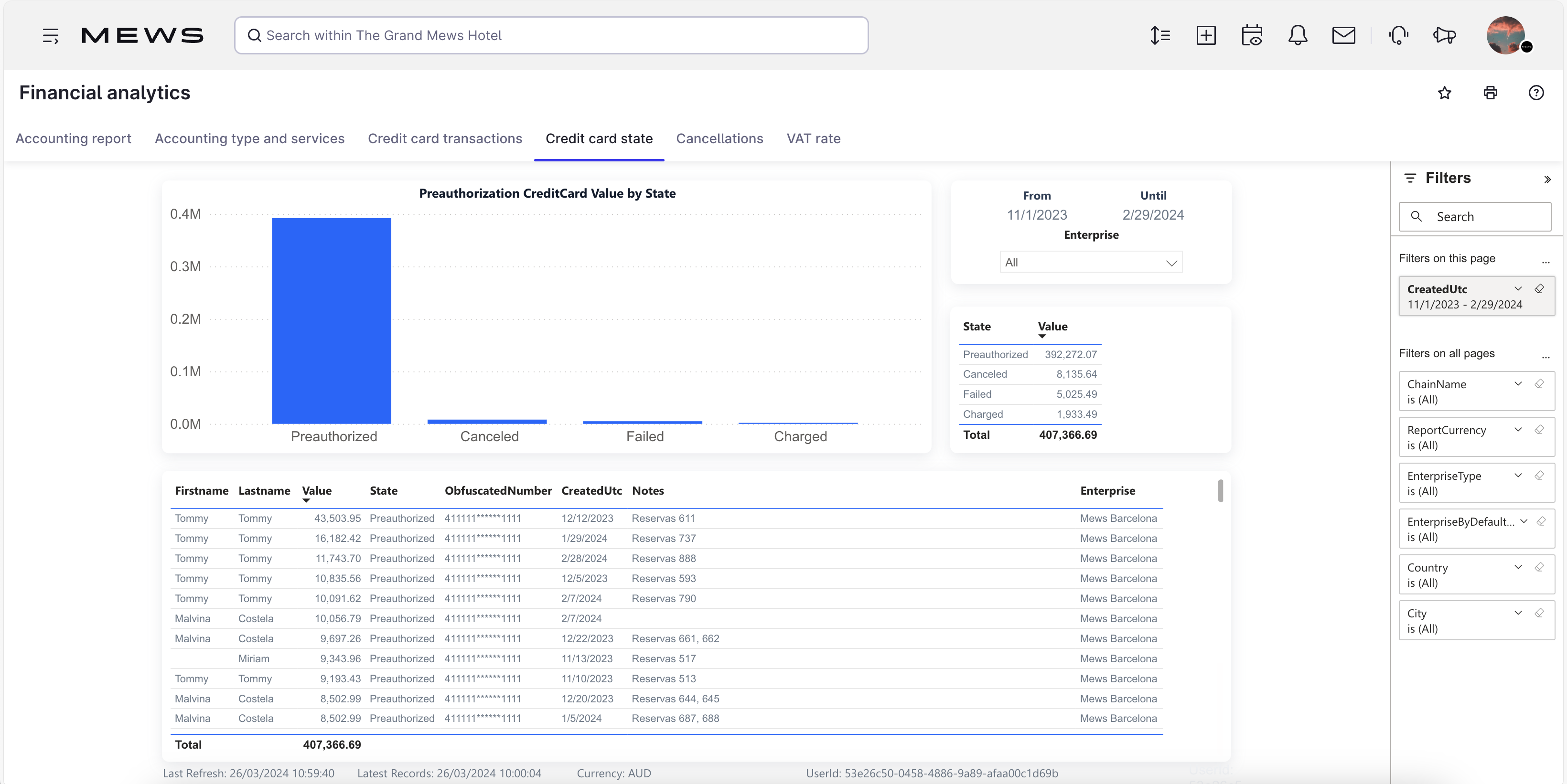
Task: Expand the CreatedUtc filter card
Action: [x=1518, y=289]
